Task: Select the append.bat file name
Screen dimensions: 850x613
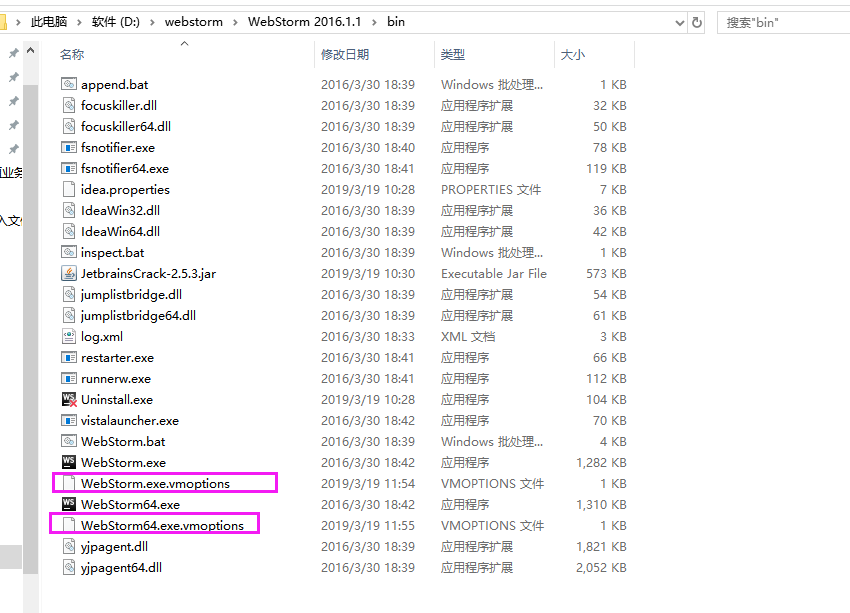Action: coord(114,85)
